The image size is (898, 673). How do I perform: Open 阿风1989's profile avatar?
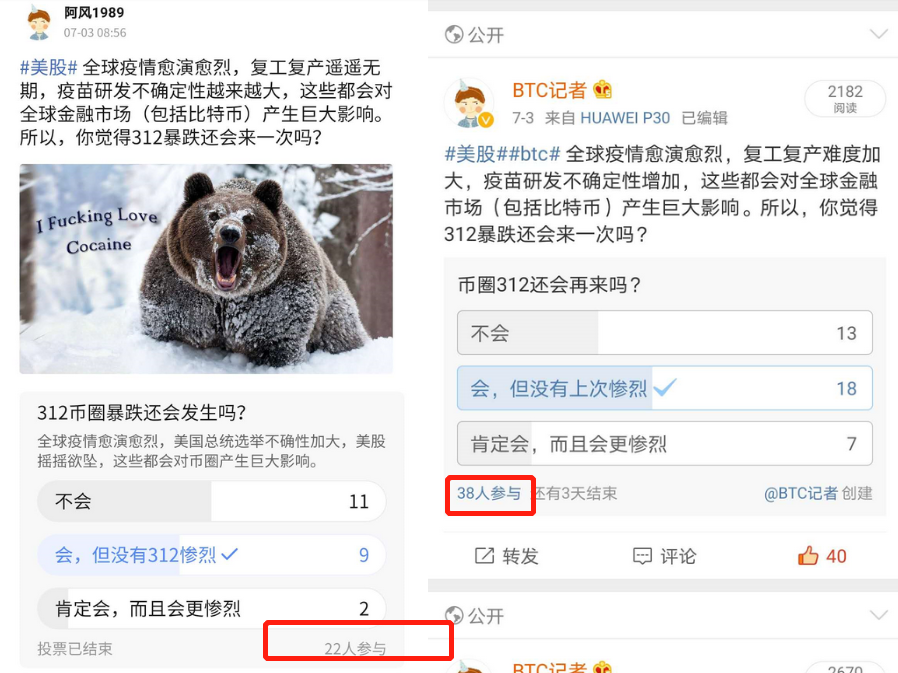(39, 23)
